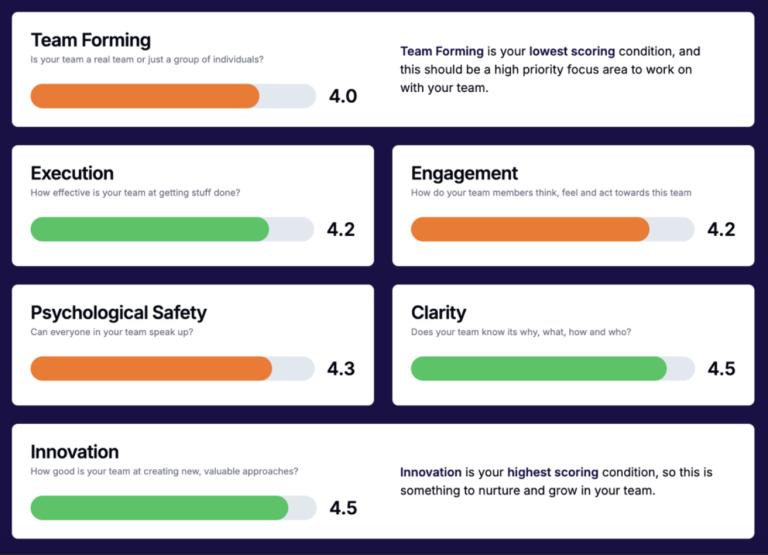Click the Psychological Safety progress bar
This screenshot has width=768, height=555.
(151, 368)
